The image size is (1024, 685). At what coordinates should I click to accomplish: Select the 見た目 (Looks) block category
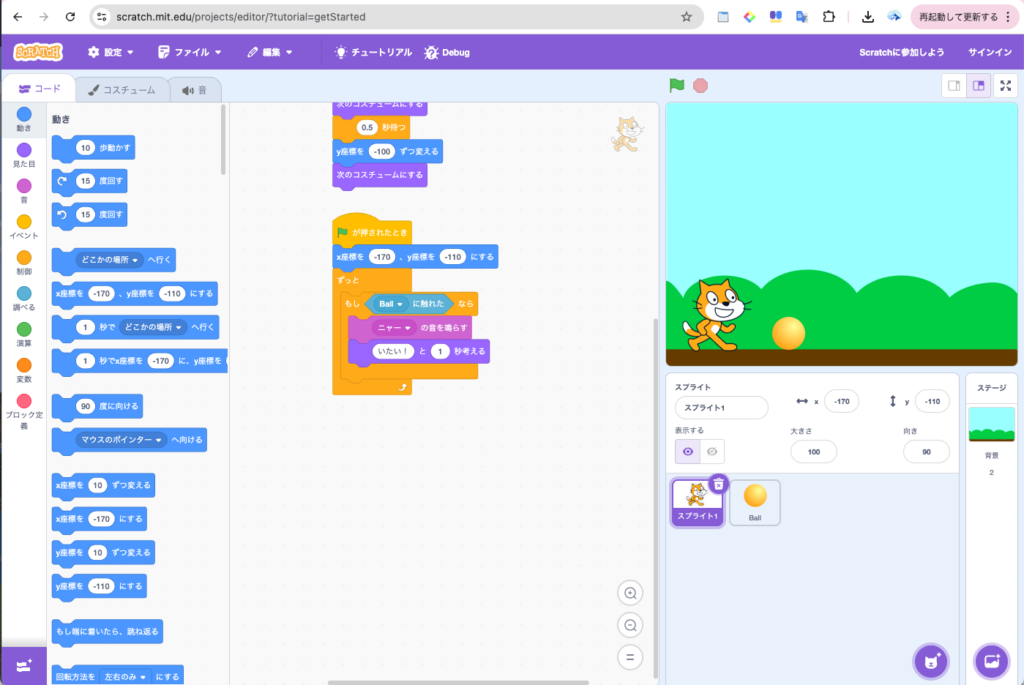coord(24,155)
